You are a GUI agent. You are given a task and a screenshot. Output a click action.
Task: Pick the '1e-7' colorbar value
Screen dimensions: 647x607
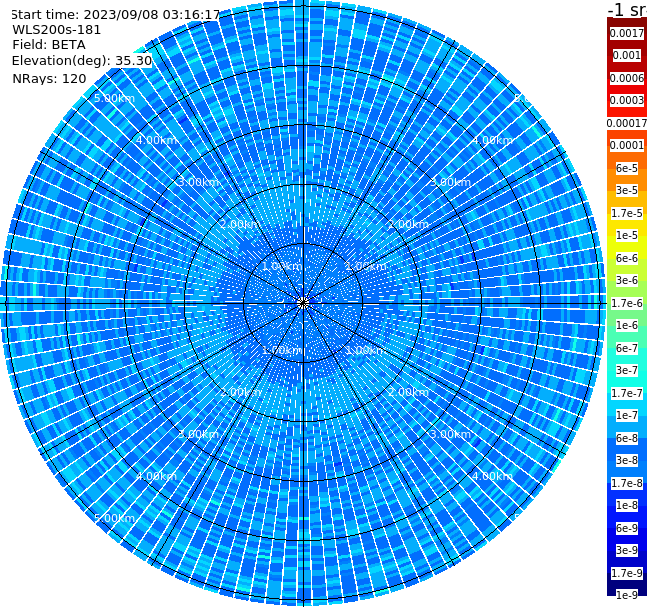pos(627,416)
